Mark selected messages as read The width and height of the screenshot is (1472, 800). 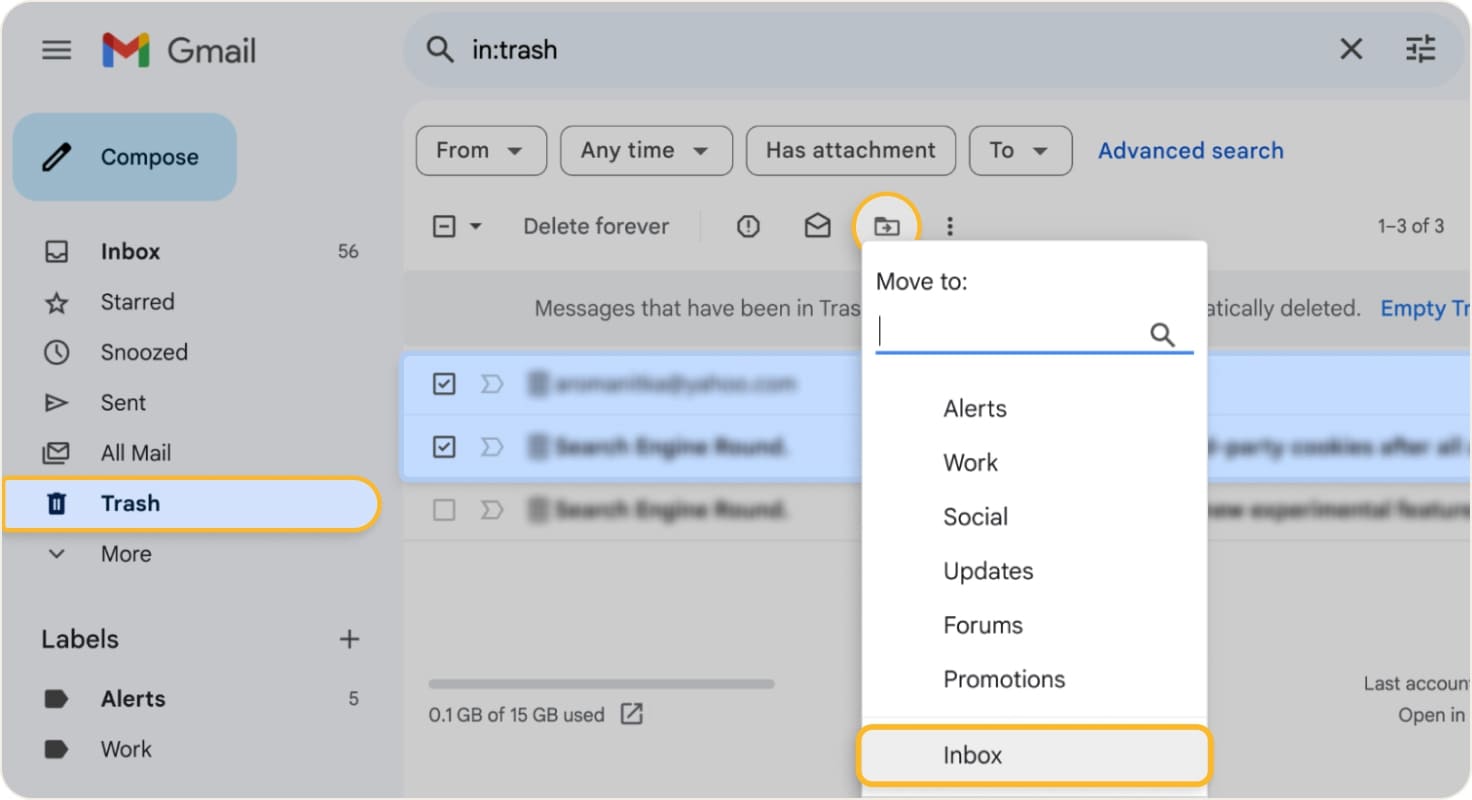[817, 227]
